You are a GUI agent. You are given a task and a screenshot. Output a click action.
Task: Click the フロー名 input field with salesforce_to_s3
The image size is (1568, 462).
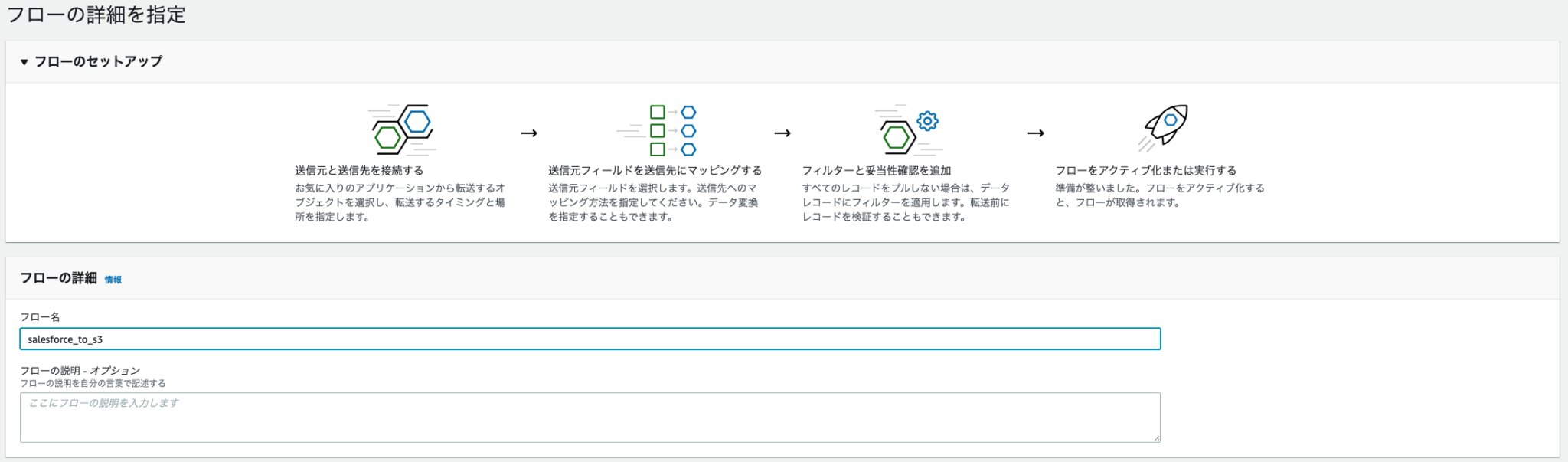point(590,339)
